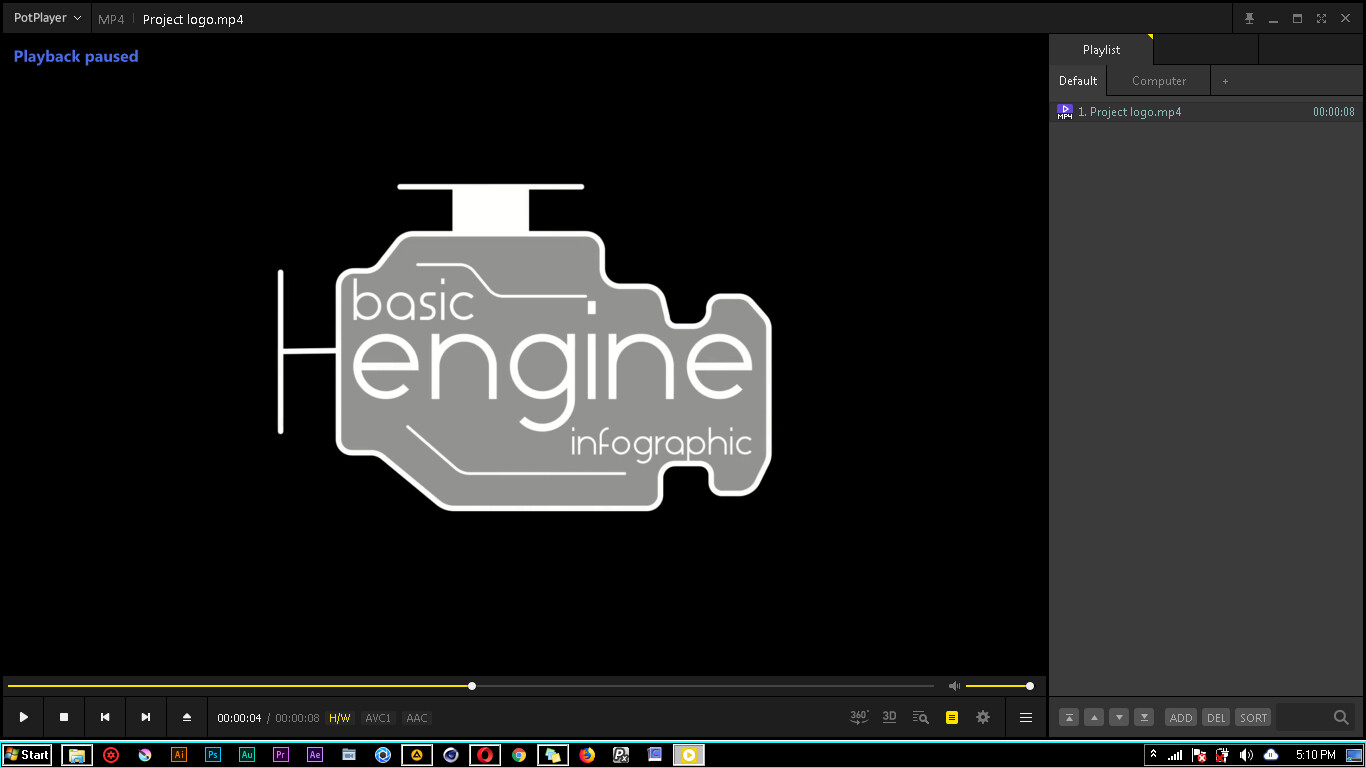The height and width of the screenshot is (768, 1366).
Task: Open the PotPlayer main menu dropdown
Action: pos(45,17)
